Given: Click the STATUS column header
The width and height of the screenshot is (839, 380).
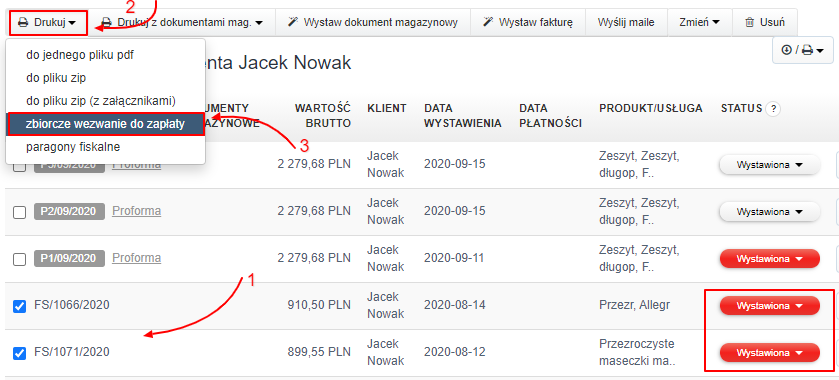Looking at the screenshot, I should coord(741,109).
